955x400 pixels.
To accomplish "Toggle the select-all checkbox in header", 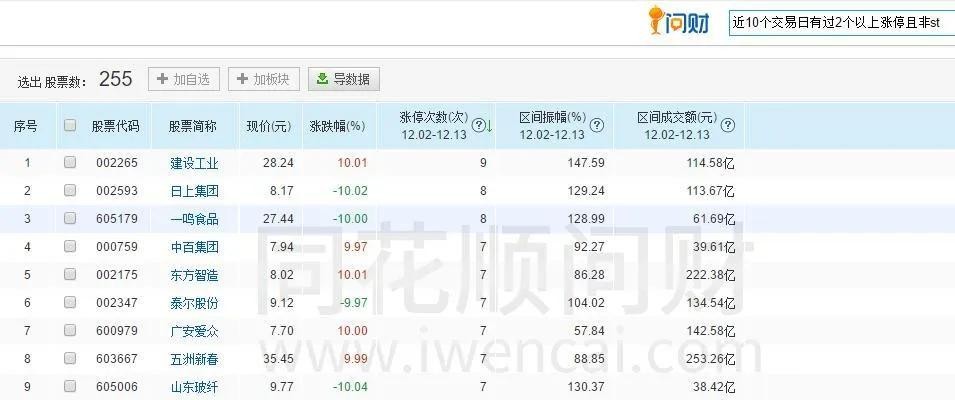I will point(70,126).
